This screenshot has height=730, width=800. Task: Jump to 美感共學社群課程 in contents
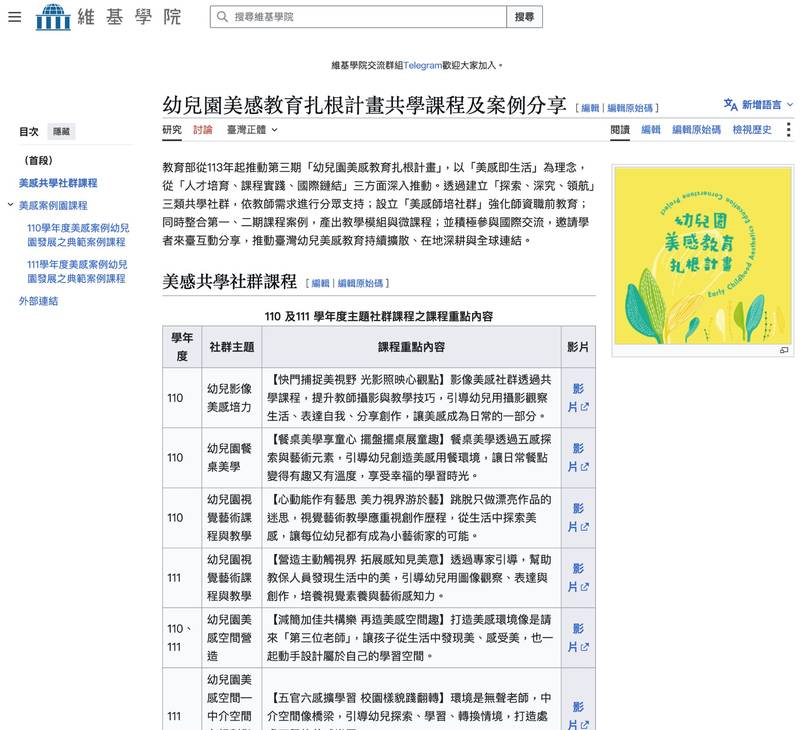[58, 183]
